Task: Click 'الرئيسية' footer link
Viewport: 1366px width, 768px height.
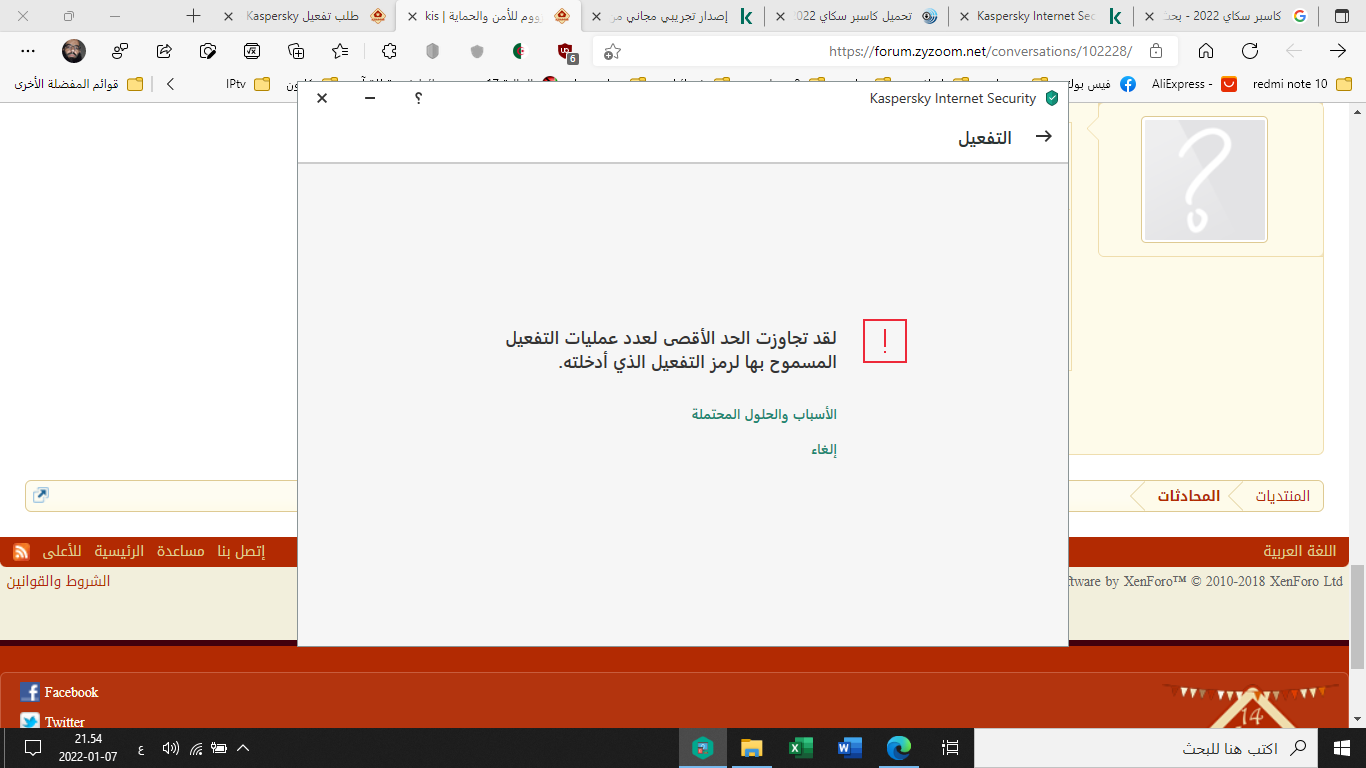Action: point(120,551)
